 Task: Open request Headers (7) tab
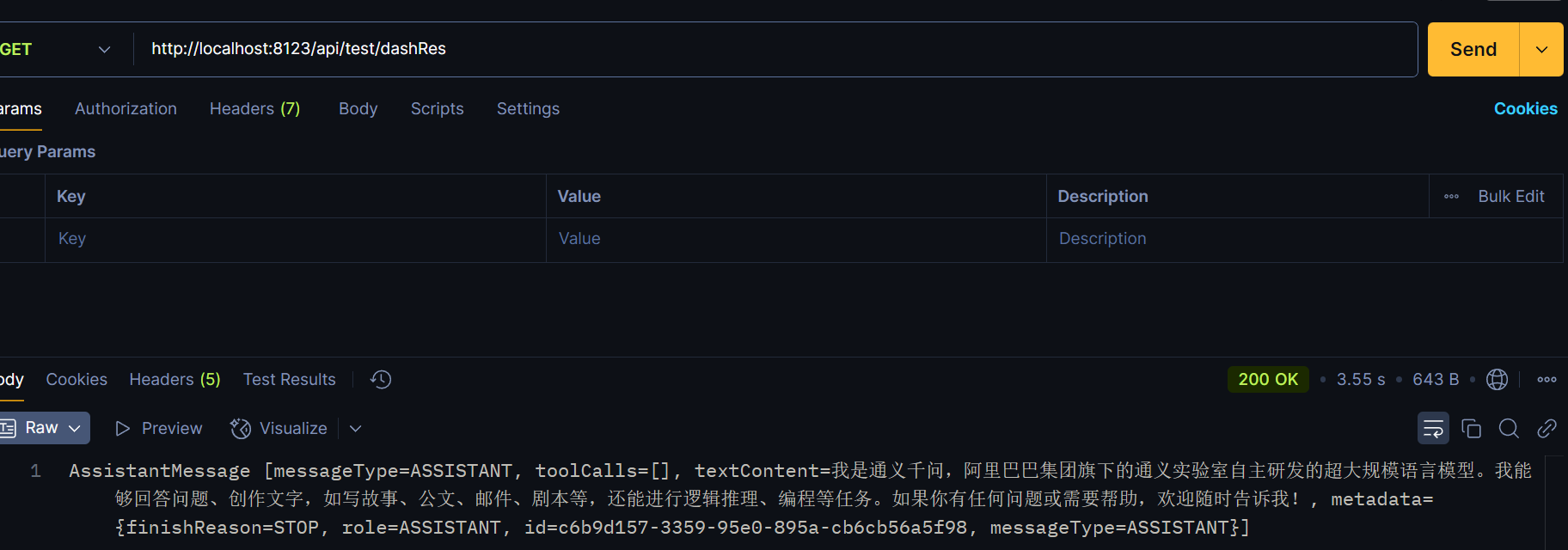tap(254, 108)
